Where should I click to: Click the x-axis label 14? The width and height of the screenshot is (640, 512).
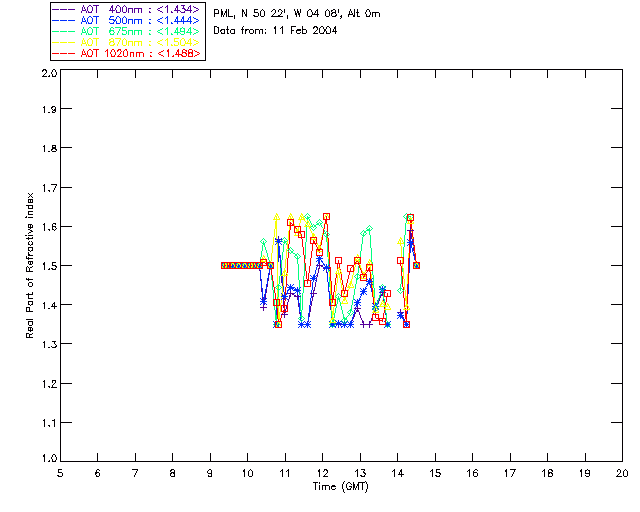pyautogui.click(x=398, y=473)
